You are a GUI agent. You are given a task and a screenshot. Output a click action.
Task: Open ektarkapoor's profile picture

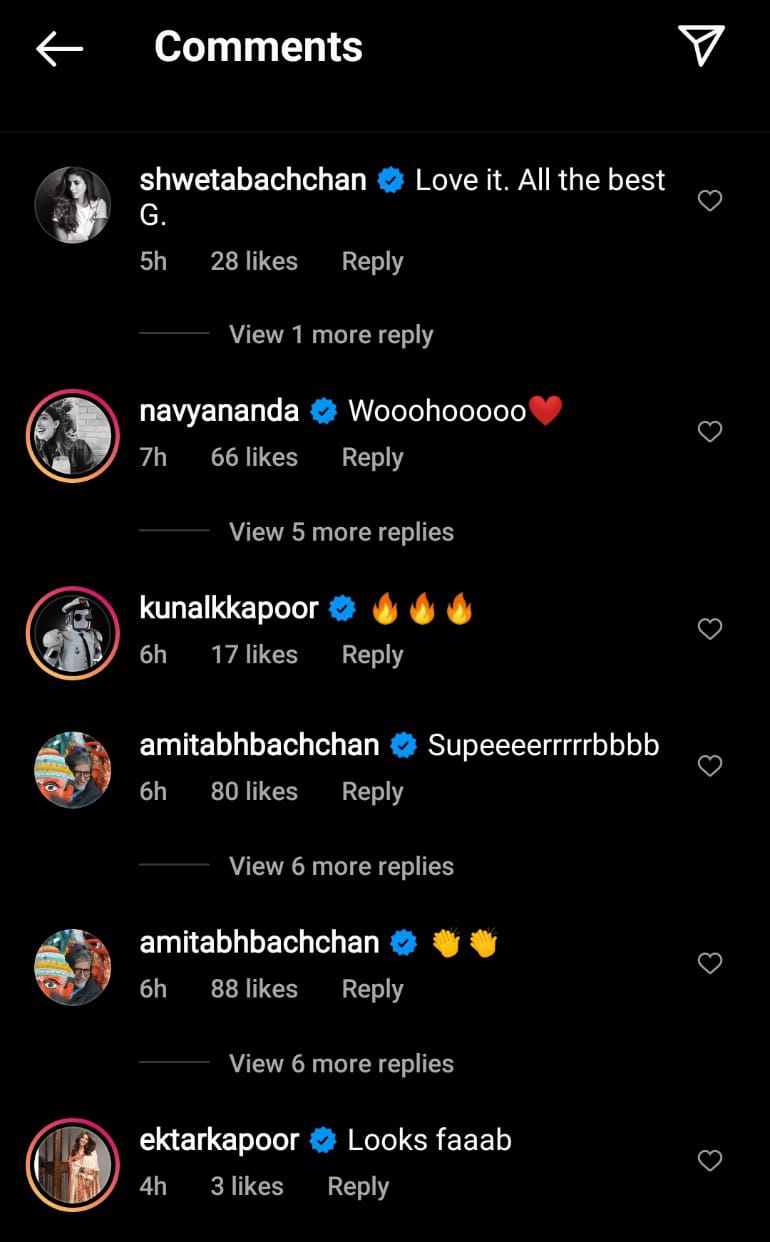point(73,1164)
